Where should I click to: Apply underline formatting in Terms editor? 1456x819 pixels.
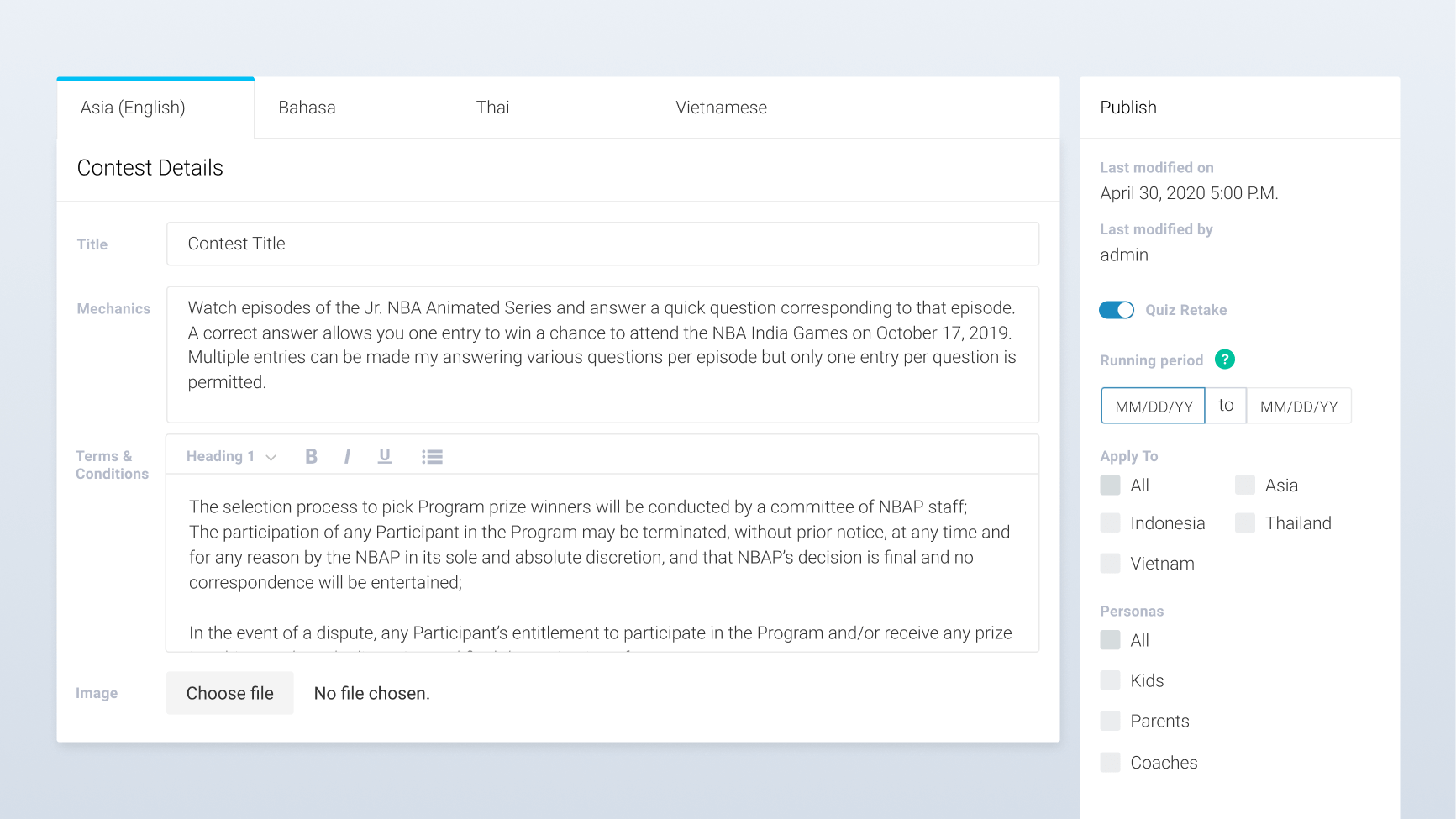coord(385,456)
